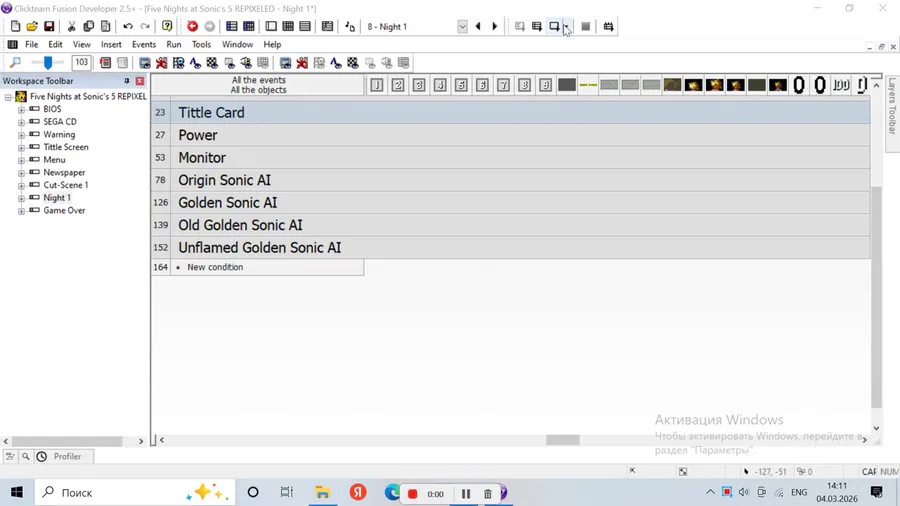Click counter object 1 column header
Viewport: 900px width, 506px height.
coord(377,85)
